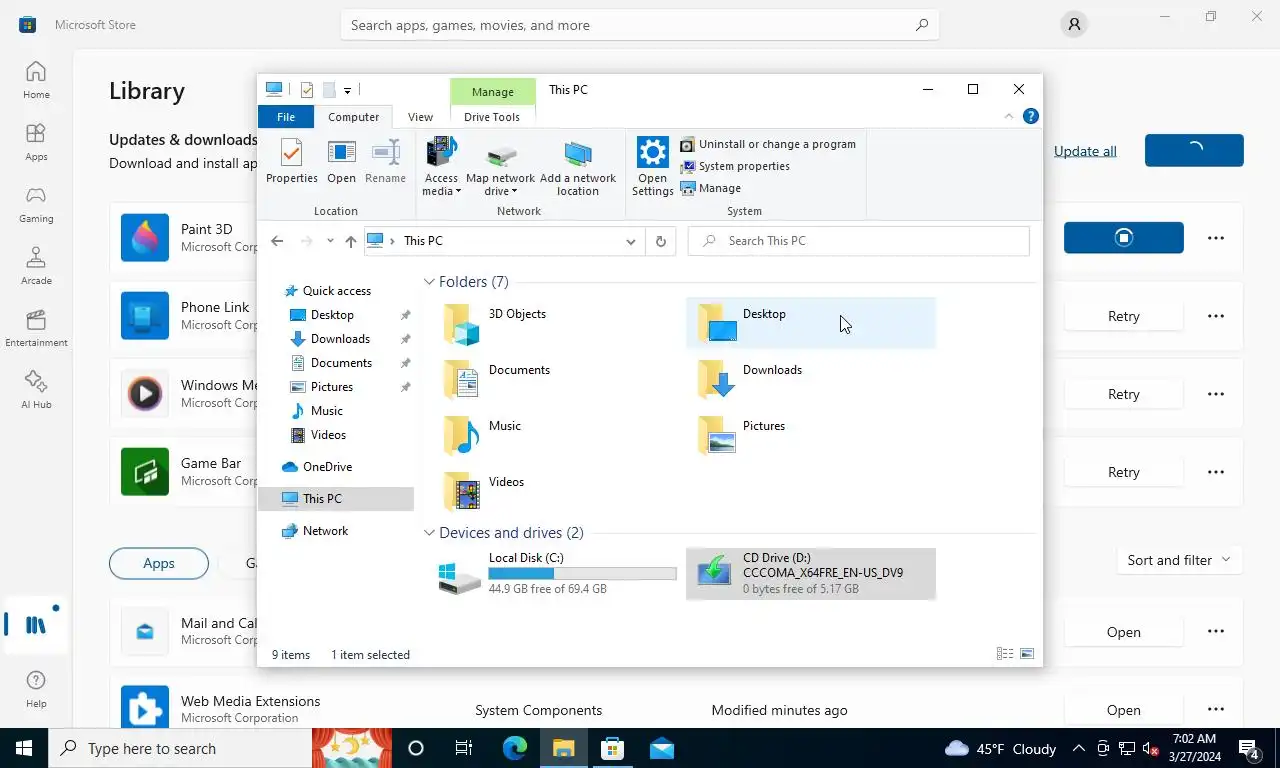Open Quick Access Toolbar customize dropdown

pos(347,90)
